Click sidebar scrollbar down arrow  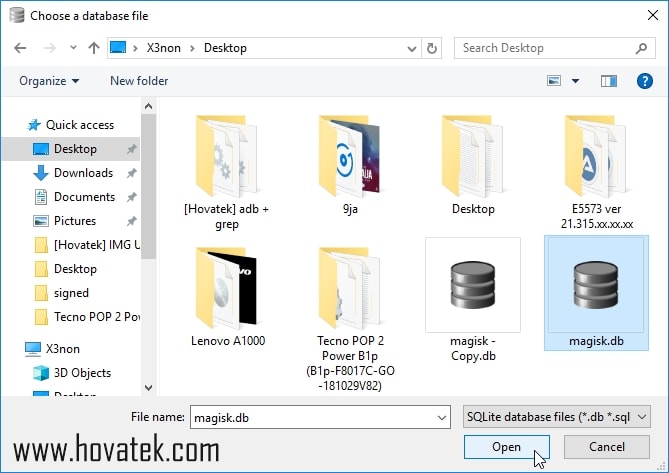click(148, 388)
